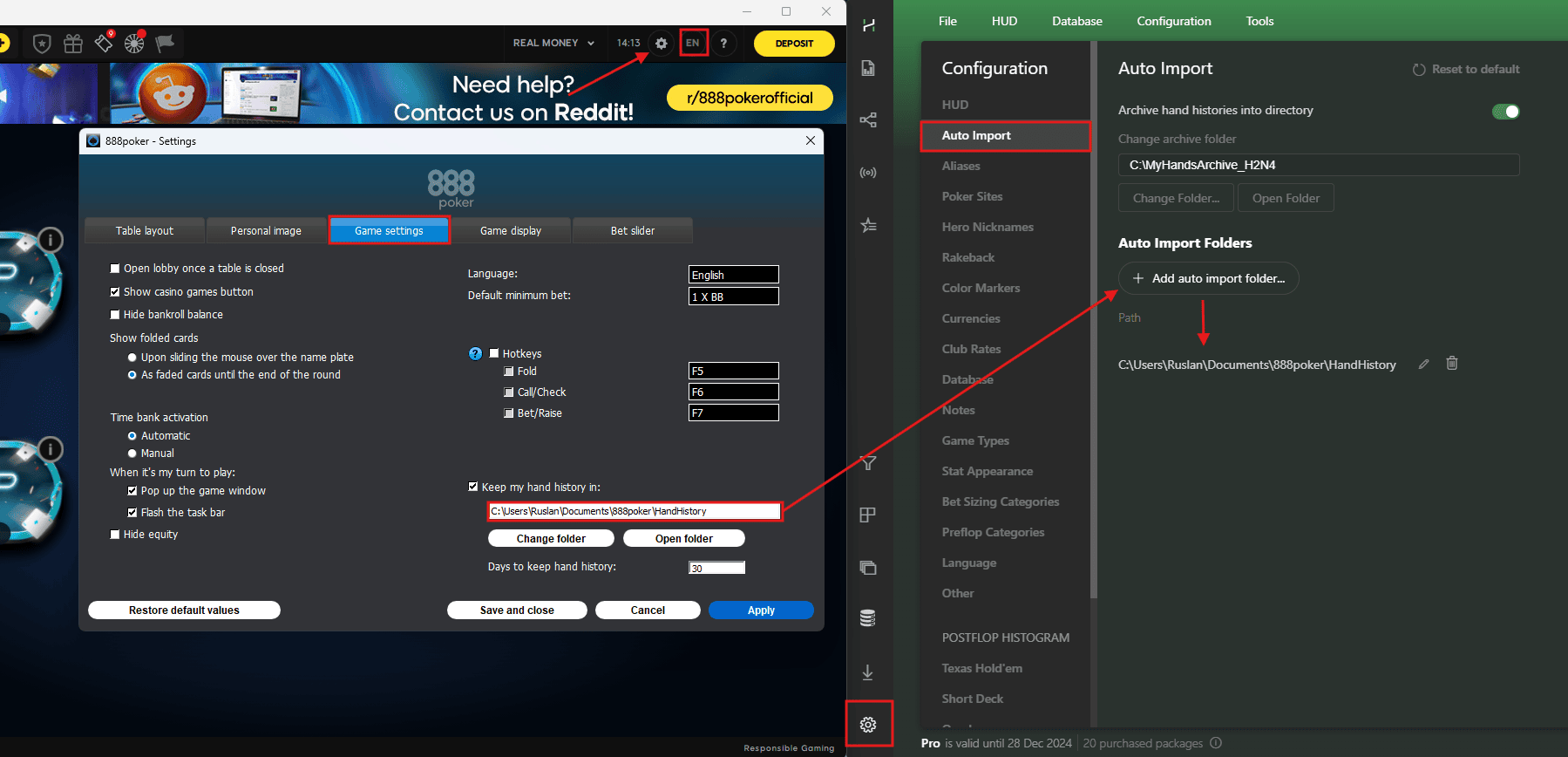Image resolution: width=1568 pixels, height=757 pixels.
Task: Close the 888poker Settings dialog
Action: point(811,140)
